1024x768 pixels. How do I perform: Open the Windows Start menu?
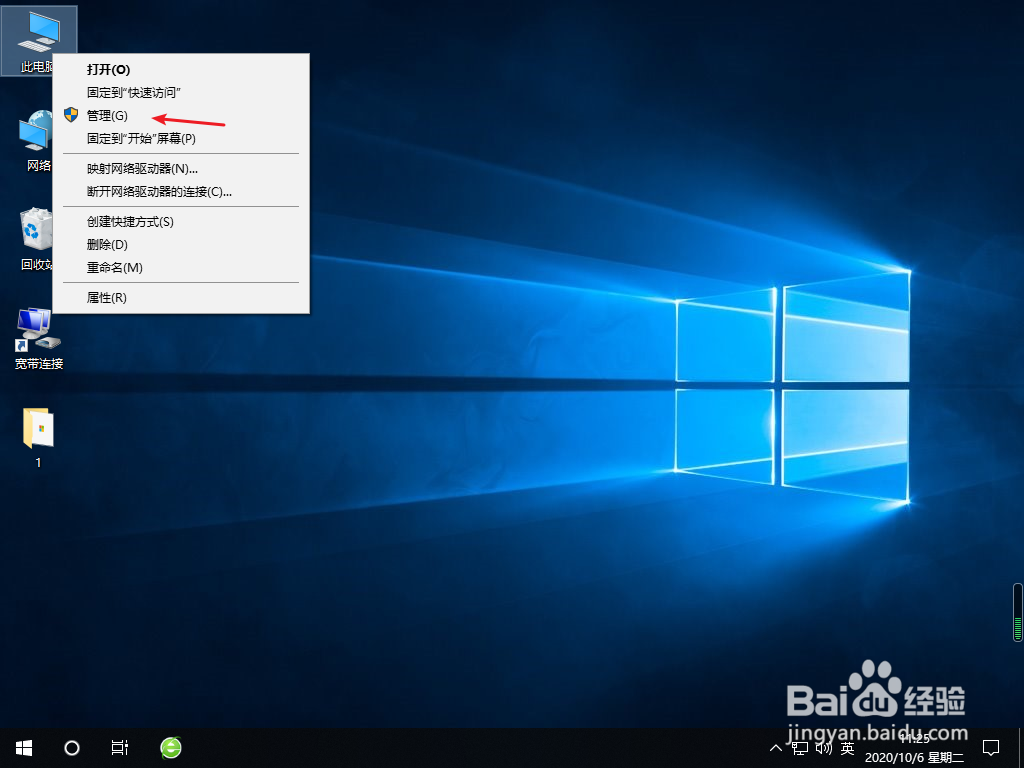pos(24,748)
